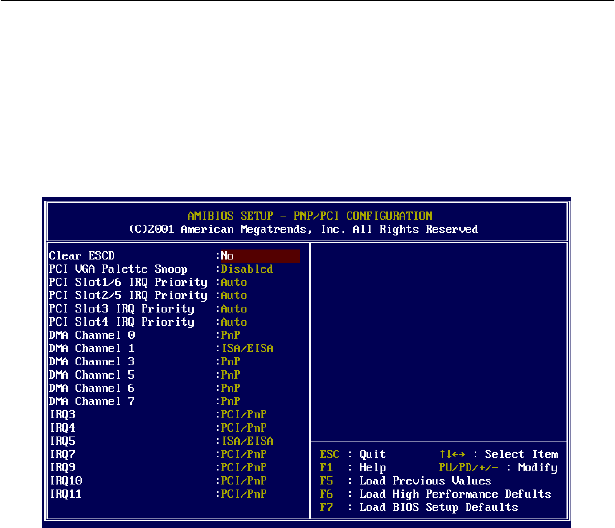Click the PCI VGA Palette Snoop label
615x528 pixels.
tap(118, 269)
